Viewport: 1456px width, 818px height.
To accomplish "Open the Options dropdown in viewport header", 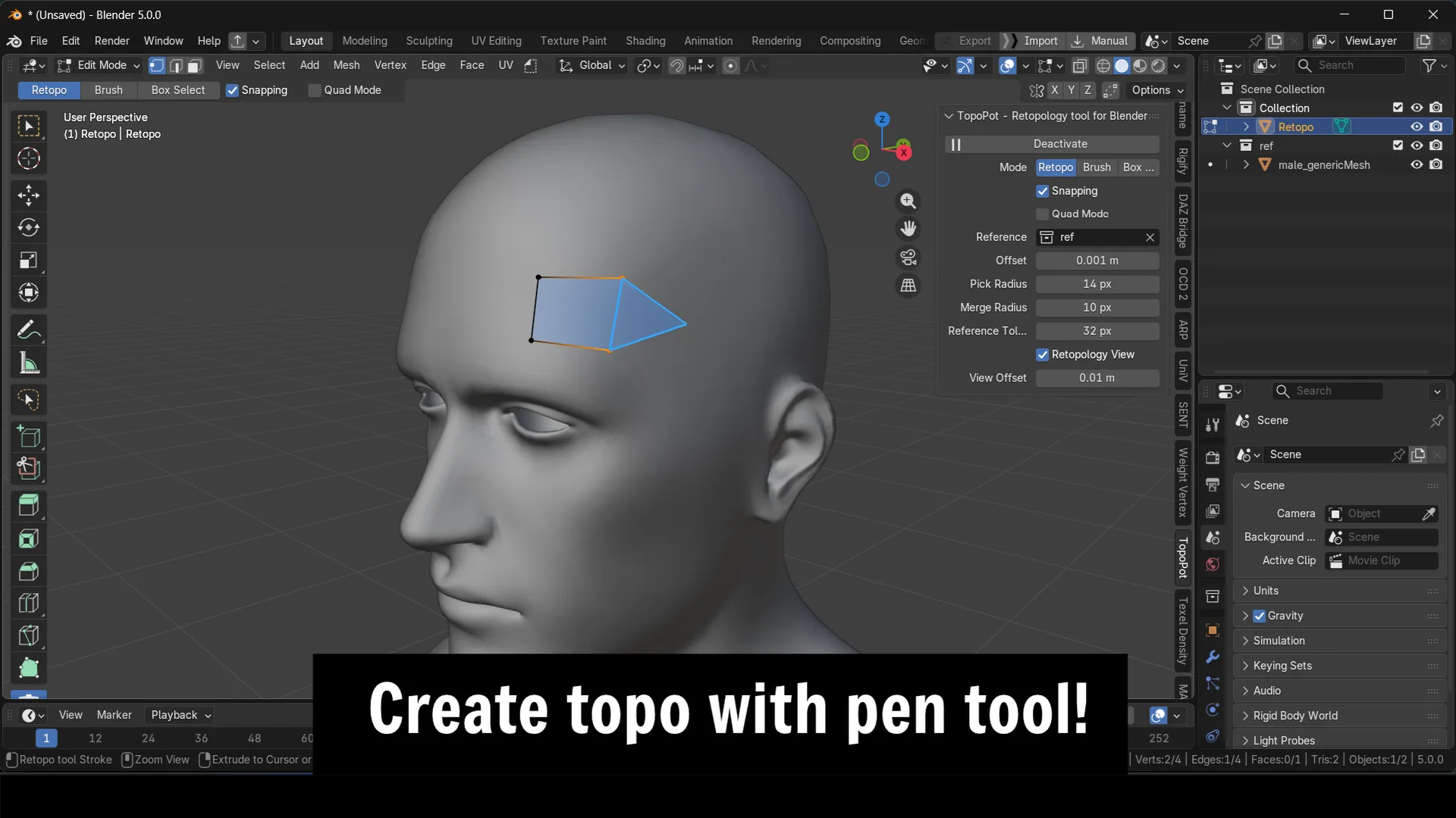I will pos(1157,90).
